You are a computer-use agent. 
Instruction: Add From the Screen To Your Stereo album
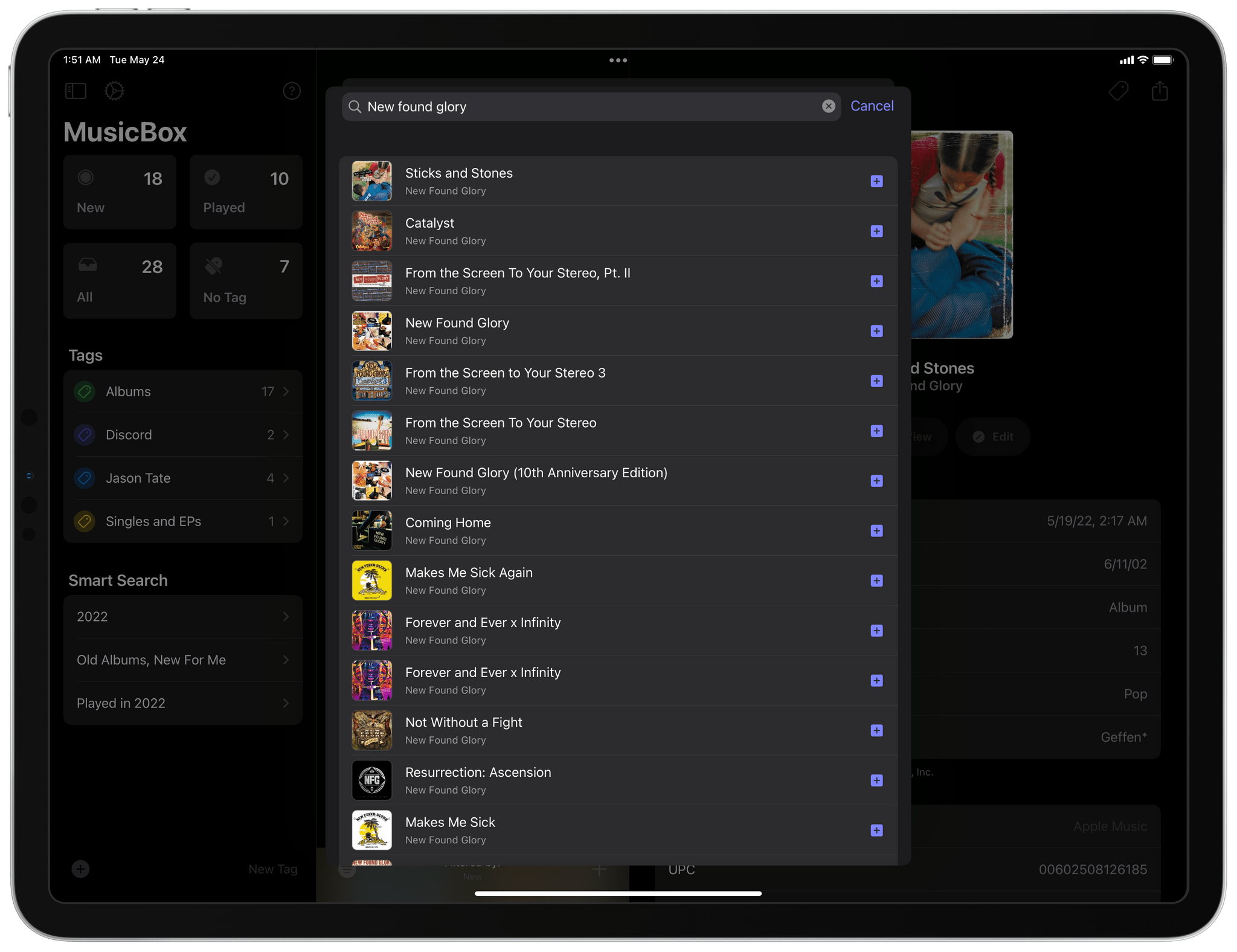pos(876,431)
